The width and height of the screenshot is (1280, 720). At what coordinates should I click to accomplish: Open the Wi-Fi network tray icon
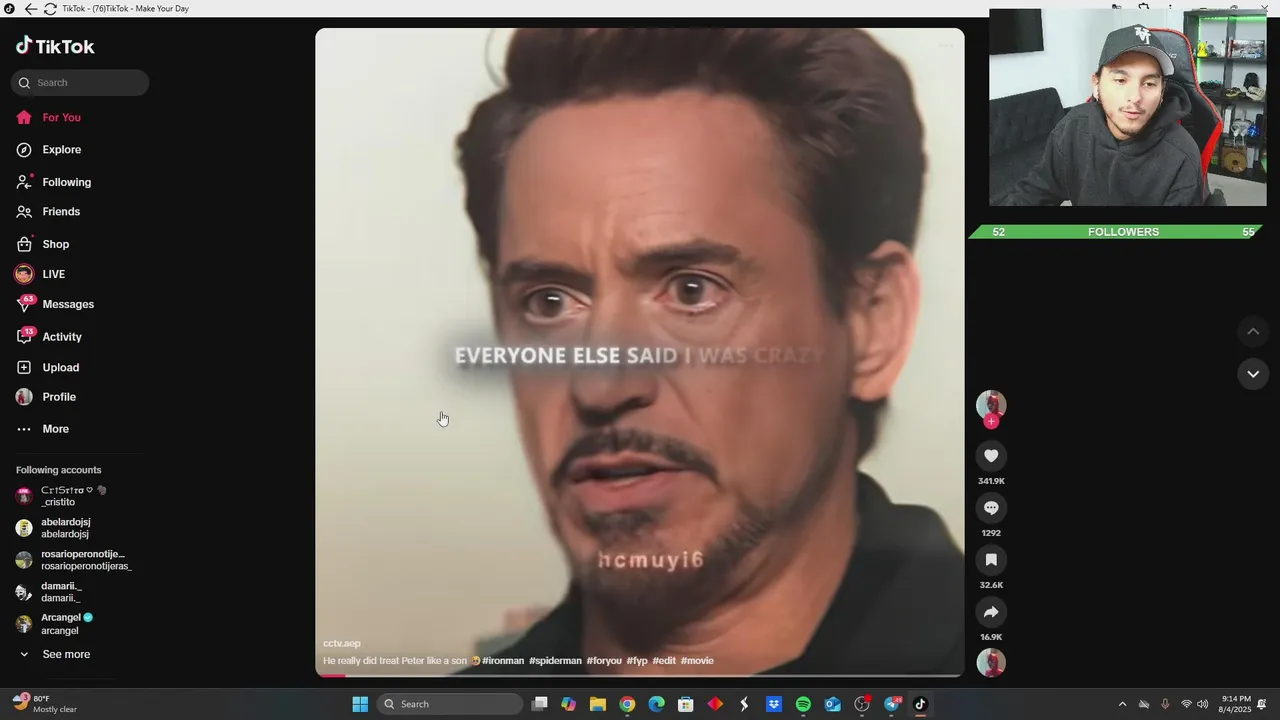coord(1186,704)
